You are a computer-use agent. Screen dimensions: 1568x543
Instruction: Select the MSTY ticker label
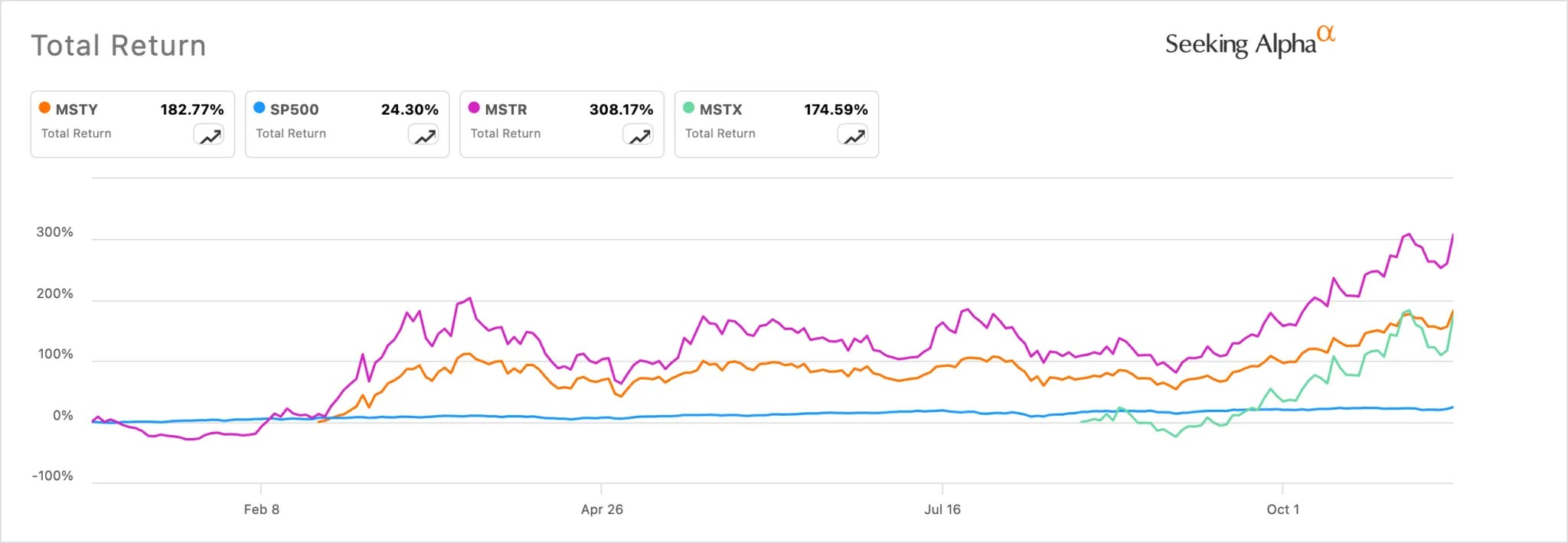pyautogui.click(x=77, y=110)
